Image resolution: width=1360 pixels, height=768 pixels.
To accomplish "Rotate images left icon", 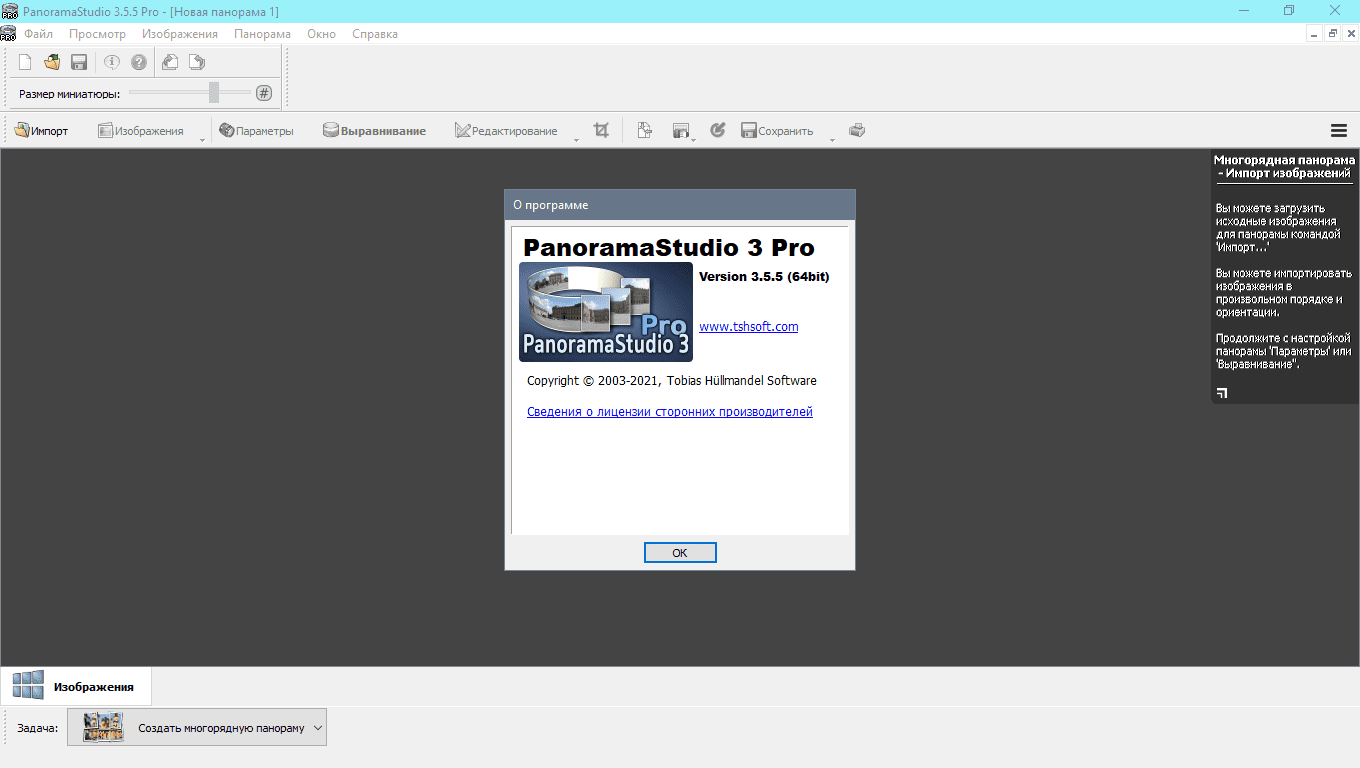I will [170, 62].
